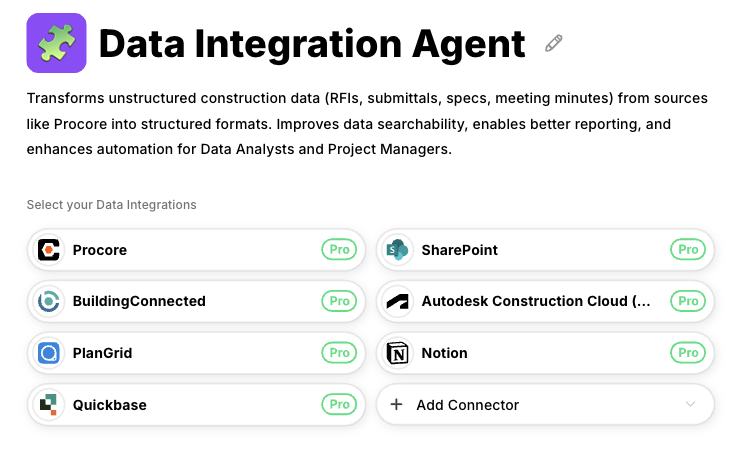
Task: Click the Procore logo icon
Action: tap(49, 250)
